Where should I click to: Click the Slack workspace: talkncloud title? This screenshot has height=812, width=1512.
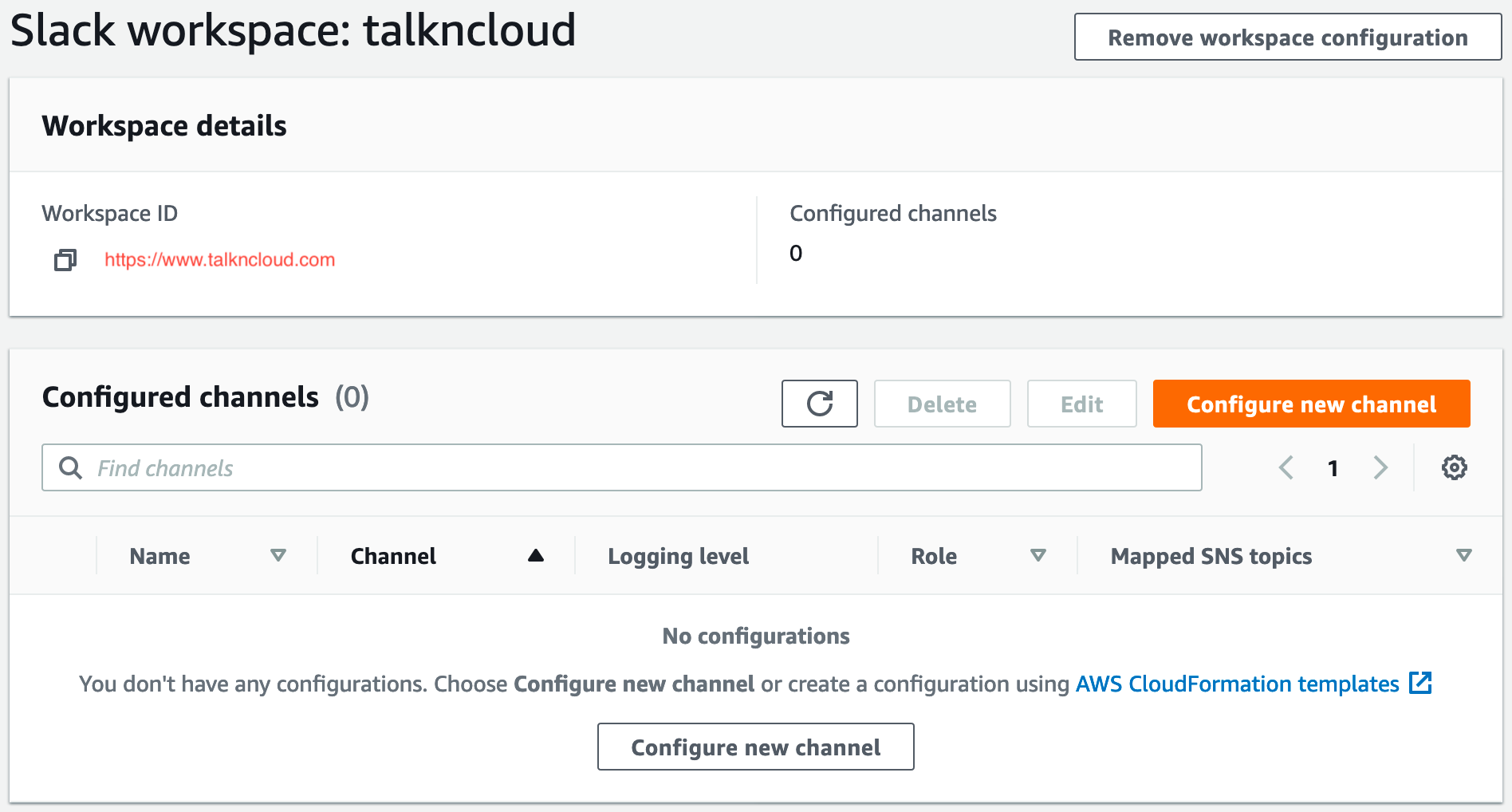tap(293, 30)
